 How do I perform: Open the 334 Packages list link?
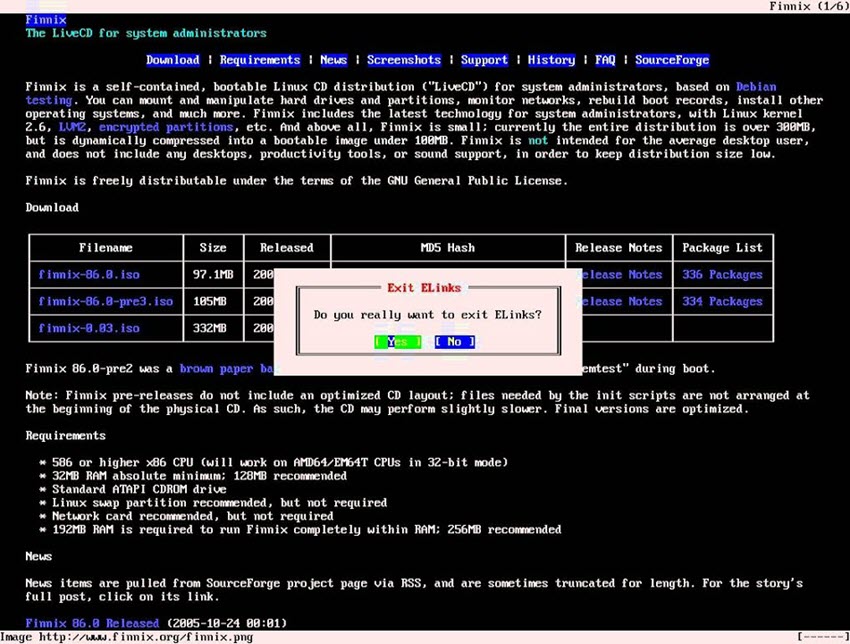(x=722, y=301)
